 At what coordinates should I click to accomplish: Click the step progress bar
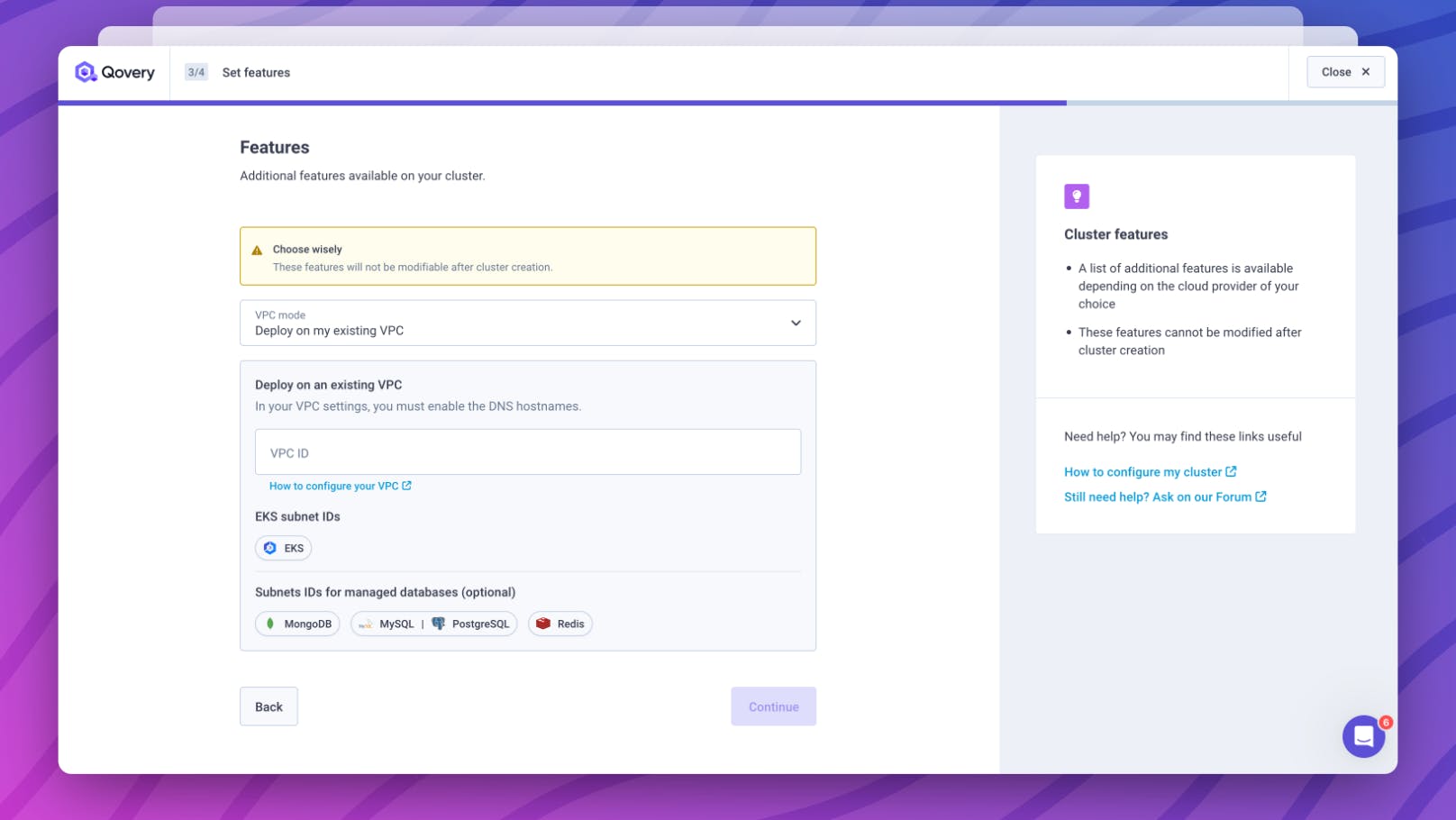(x=728, y=103)
